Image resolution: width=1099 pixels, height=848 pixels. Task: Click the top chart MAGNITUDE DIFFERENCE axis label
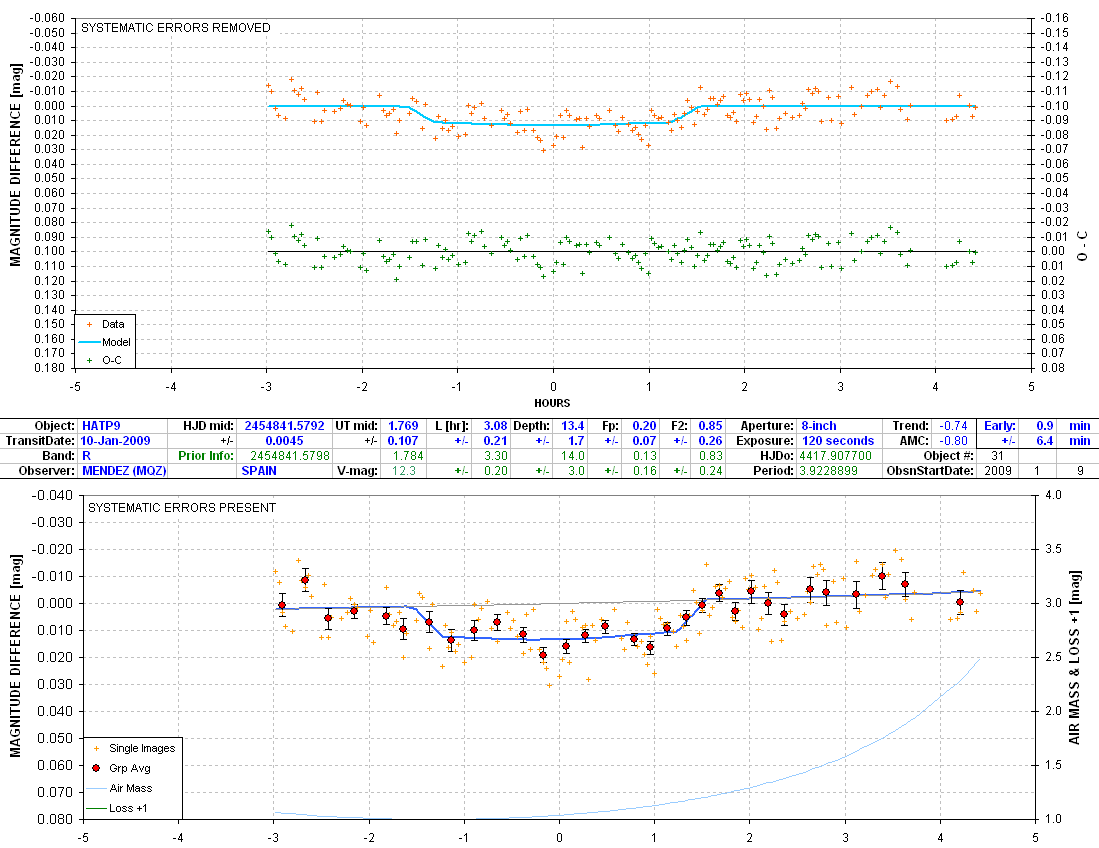pos(16,165)
